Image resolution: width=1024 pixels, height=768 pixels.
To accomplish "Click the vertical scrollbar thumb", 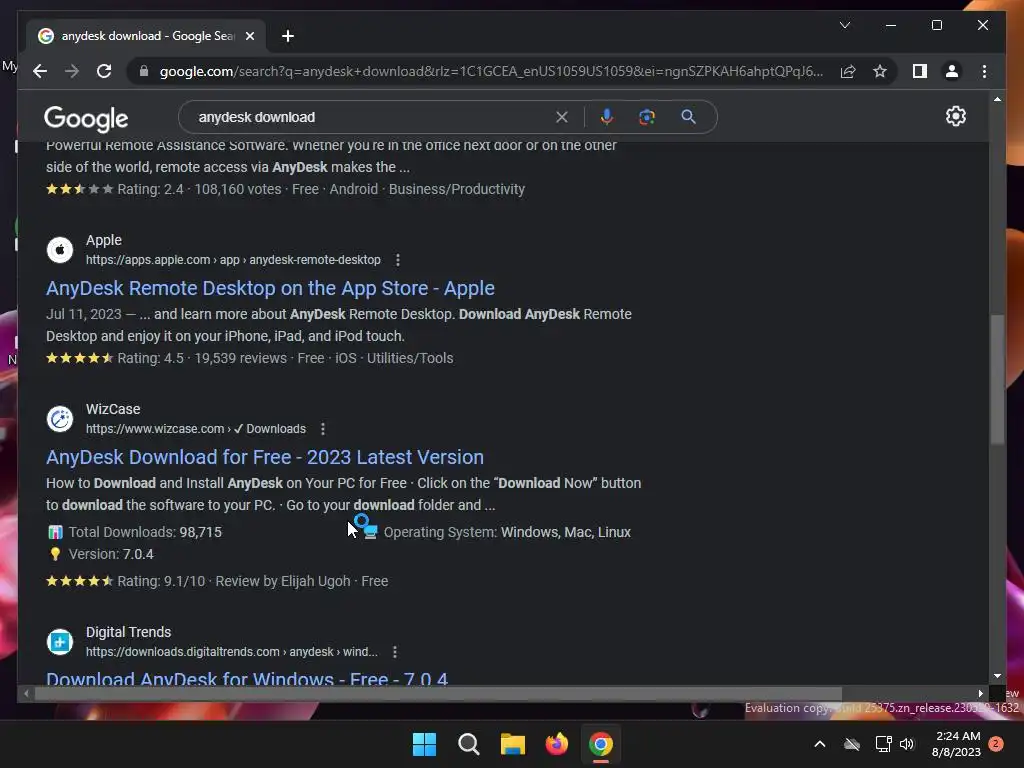I will [x=997, y=379].
